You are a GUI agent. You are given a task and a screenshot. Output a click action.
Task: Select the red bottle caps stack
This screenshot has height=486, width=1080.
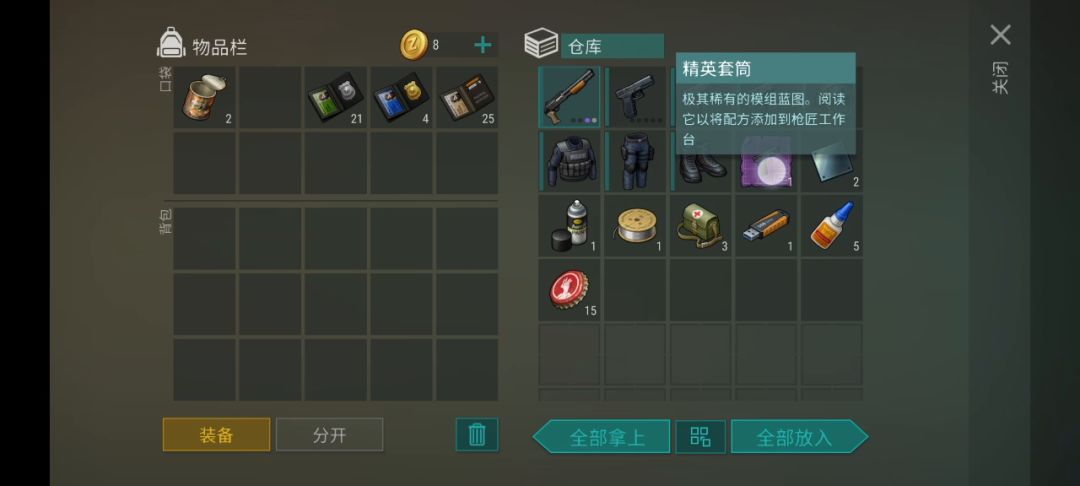point(570,290)
